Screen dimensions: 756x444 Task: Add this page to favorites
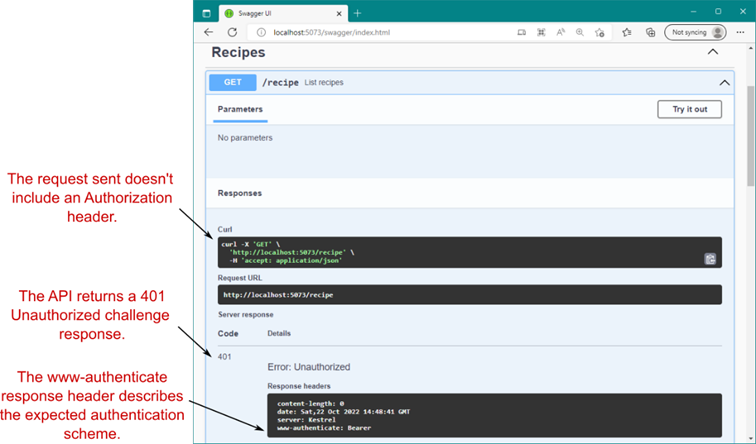tap(599, 32)
